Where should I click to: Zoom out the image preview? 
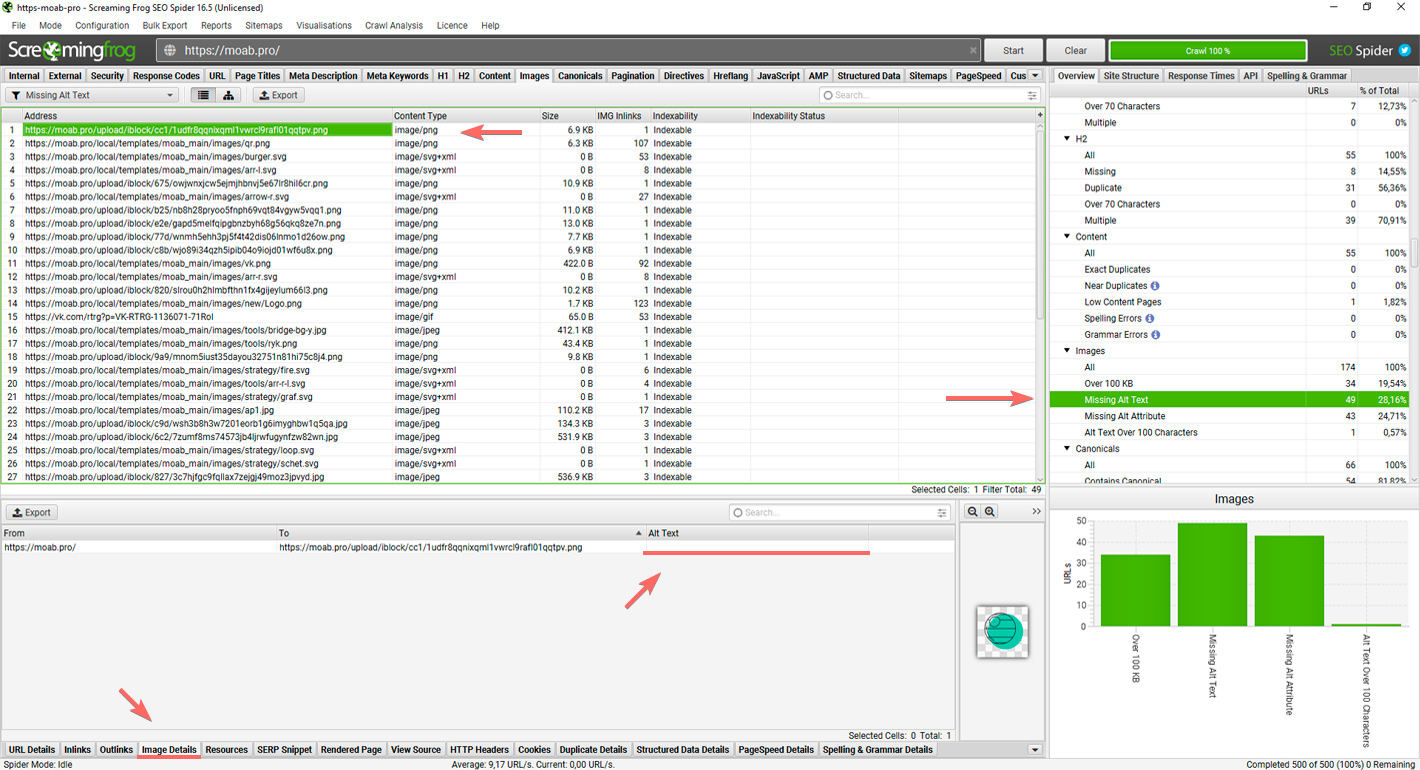pos(971,511)
